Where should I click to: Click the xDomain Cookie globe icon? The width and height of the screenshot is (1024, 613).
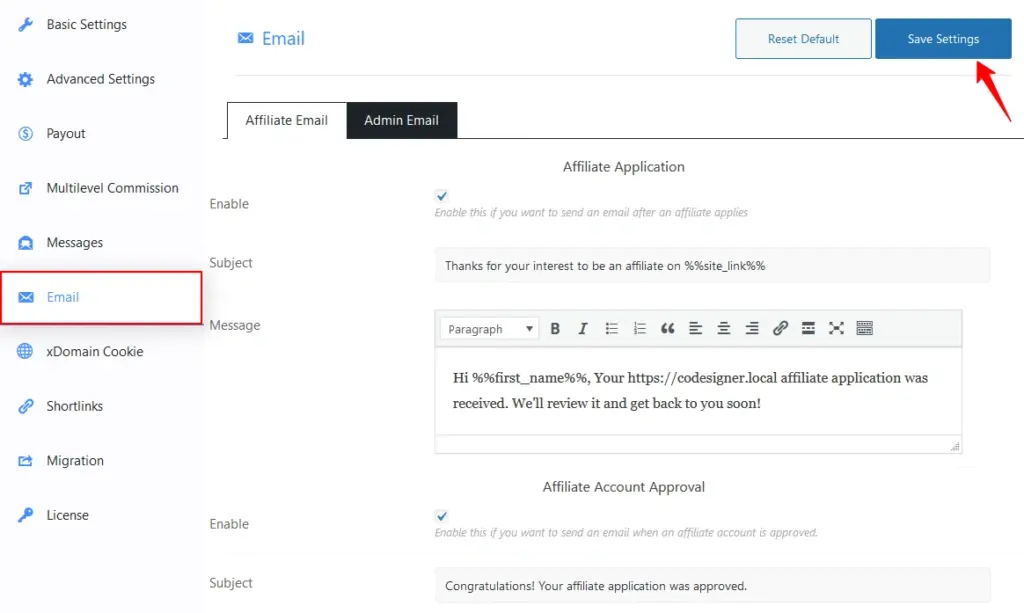tap(25, 351)
